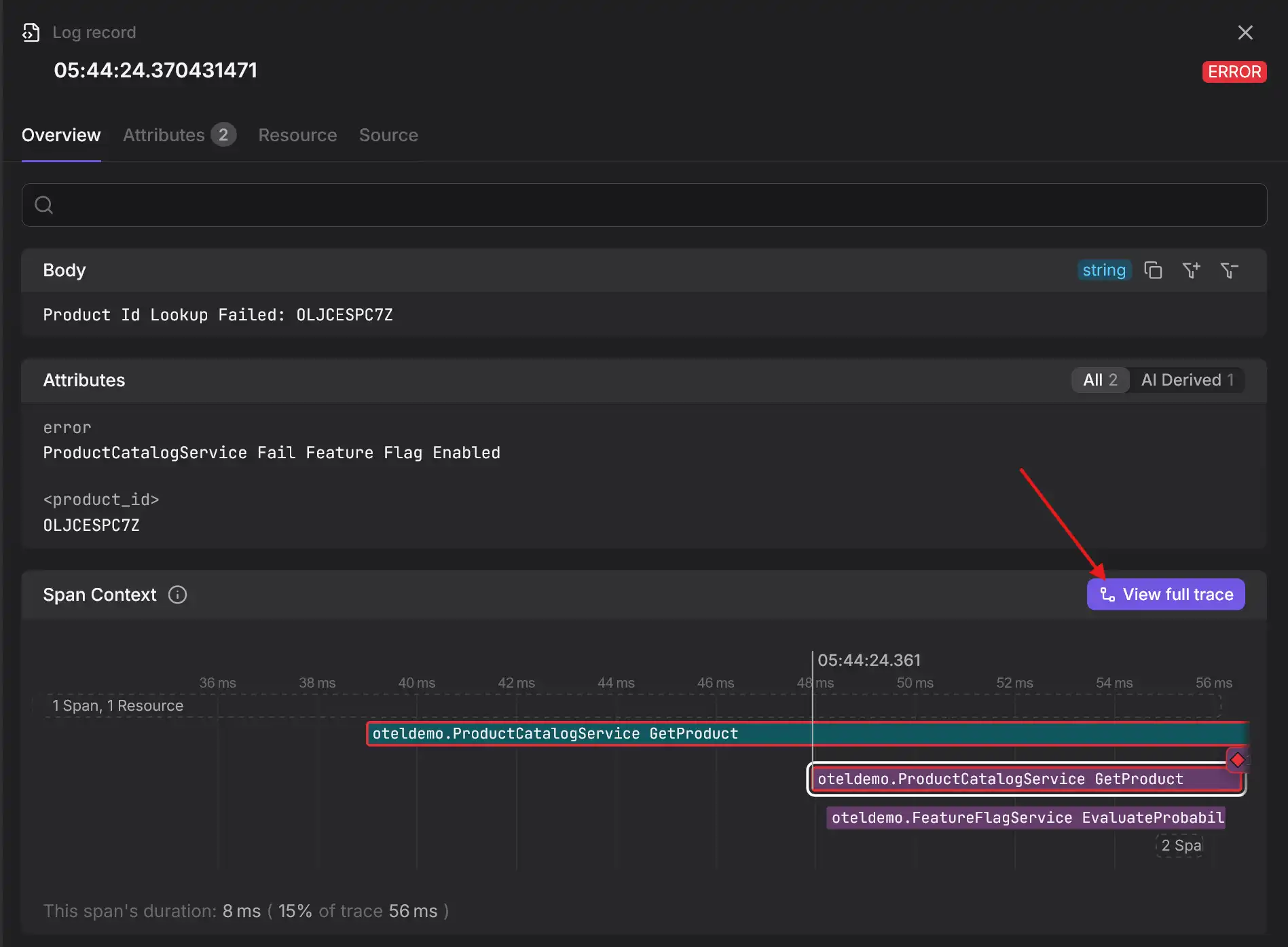Focus the search input field
Screen dimensions: 1288x947
652,205
